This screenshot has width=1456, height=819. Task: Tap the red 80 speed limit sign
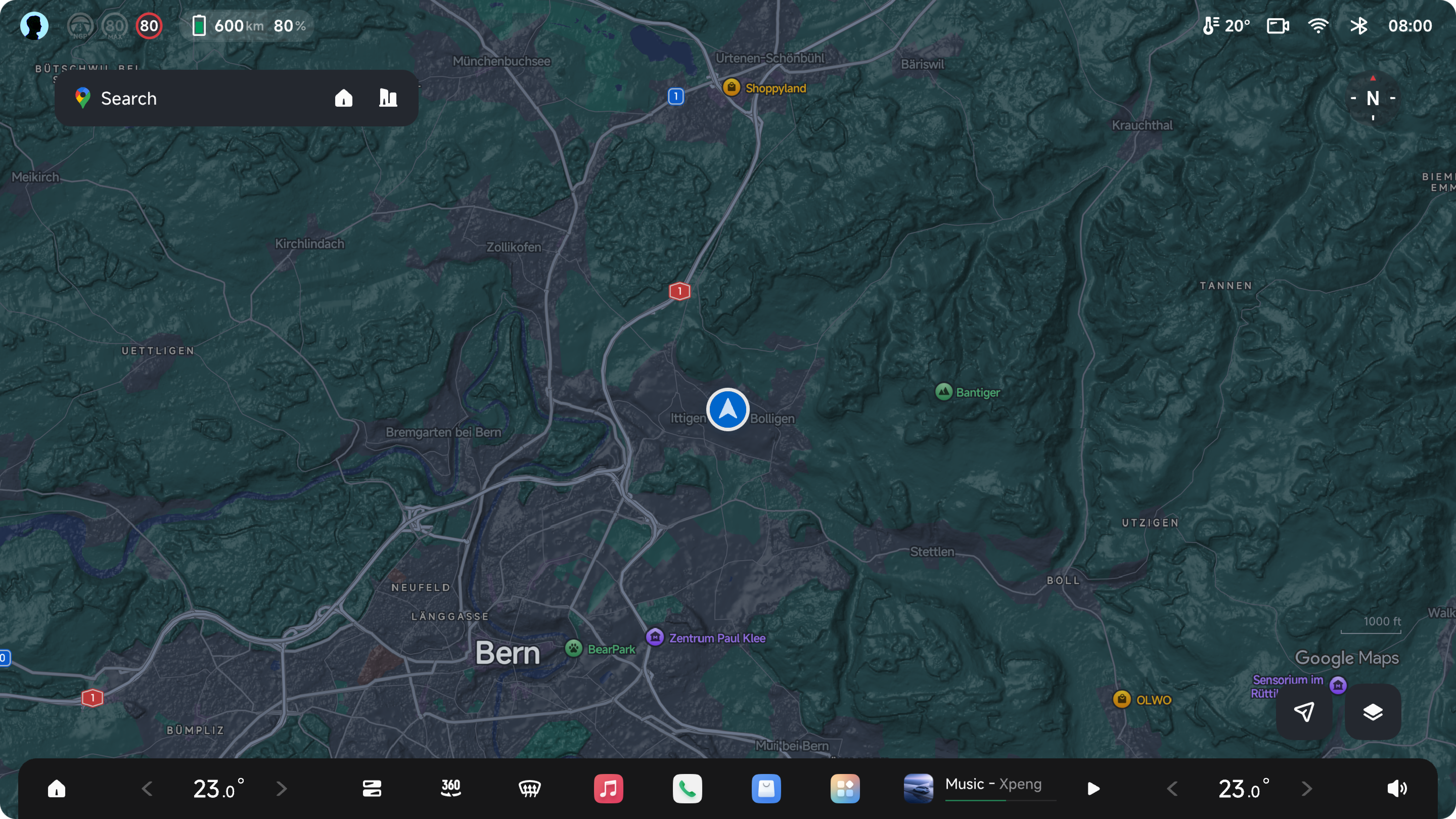point(149,26)
